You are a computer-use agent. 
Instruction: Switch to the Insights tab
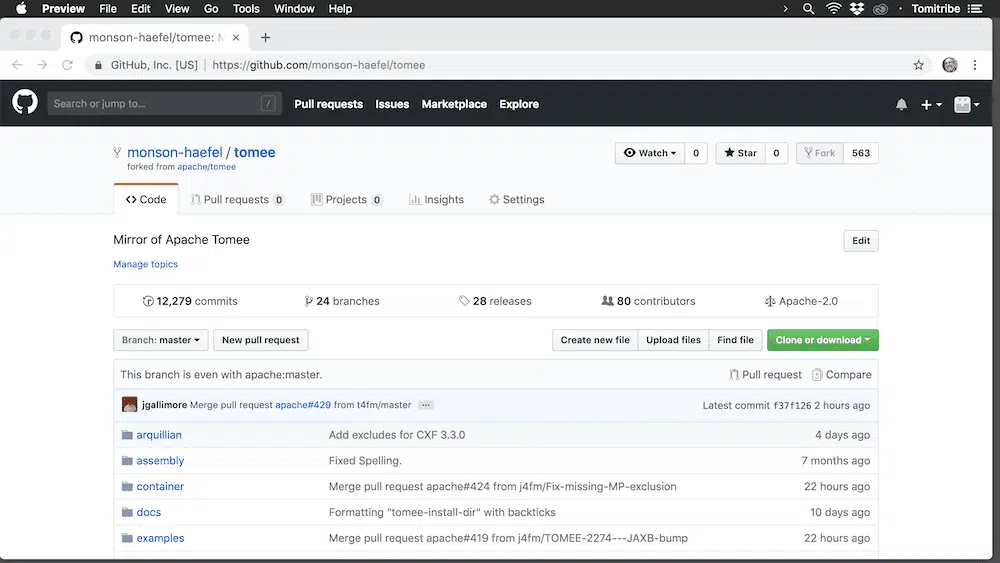coord(436,200)
